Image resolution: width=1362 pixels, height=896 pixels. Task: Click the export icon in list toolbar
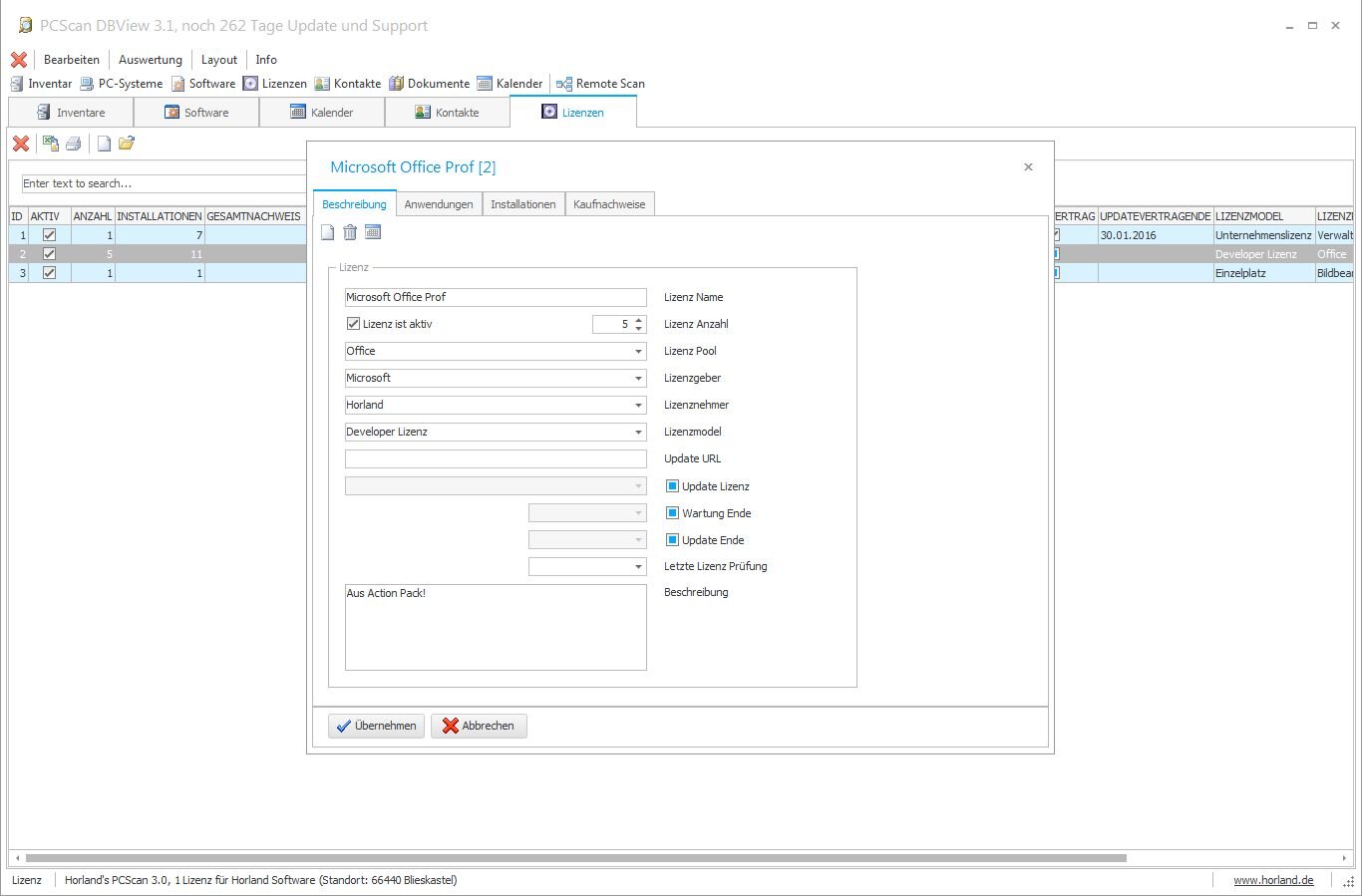[x=50, y=144]
